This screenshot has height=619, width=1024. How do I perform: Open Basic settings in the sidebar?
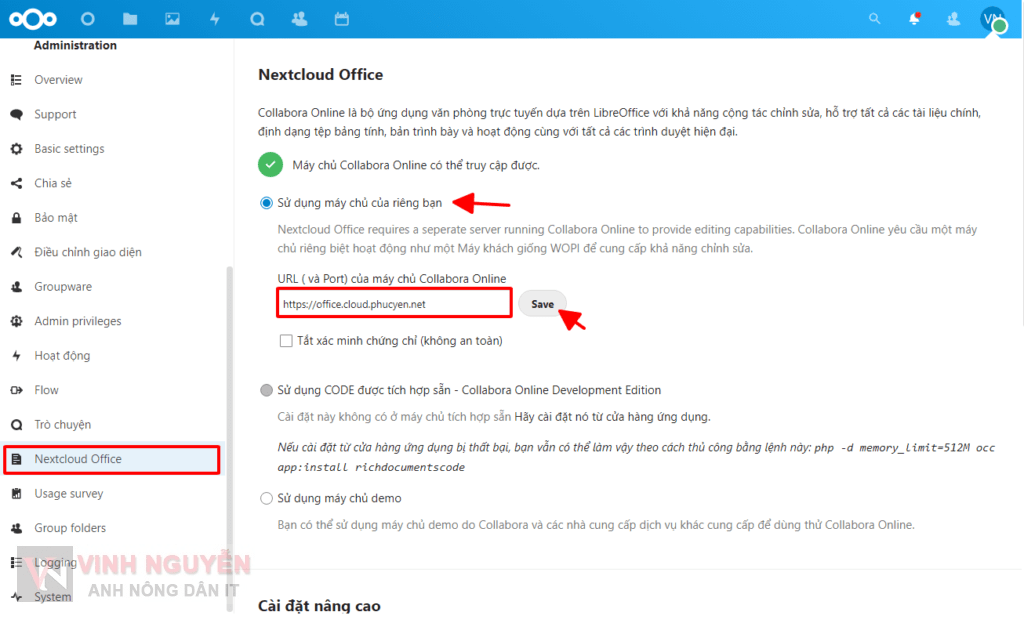tap(69, 149)
